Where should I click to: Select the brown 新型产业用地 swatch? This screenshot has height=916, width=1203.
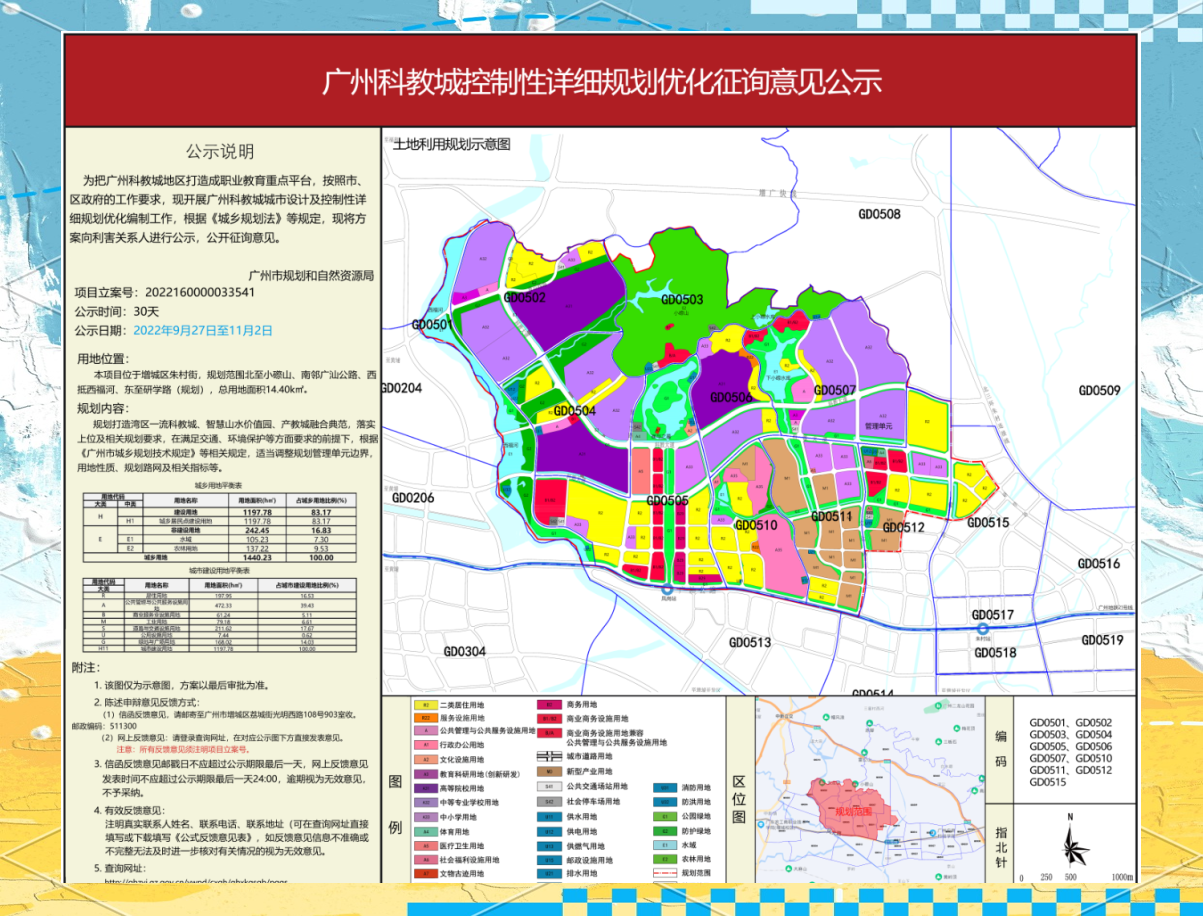click(550, 772)
